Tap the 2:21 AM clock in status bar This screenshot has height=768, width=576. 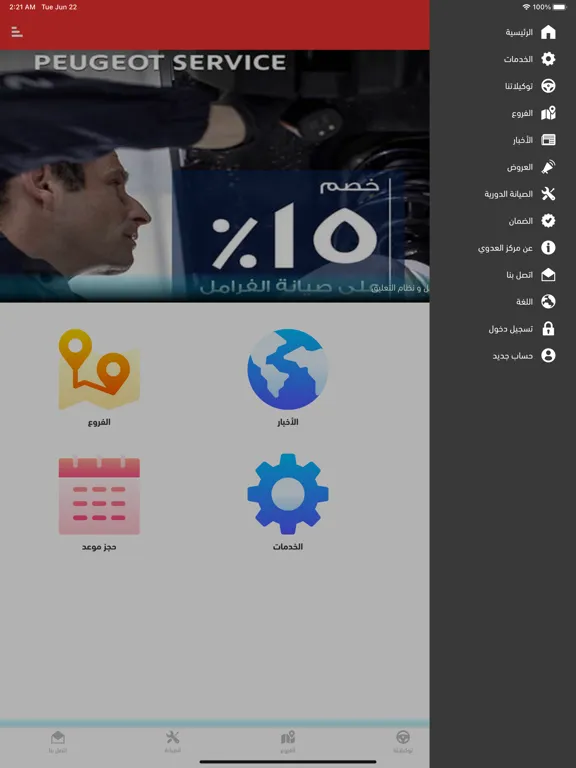point(22,7)
